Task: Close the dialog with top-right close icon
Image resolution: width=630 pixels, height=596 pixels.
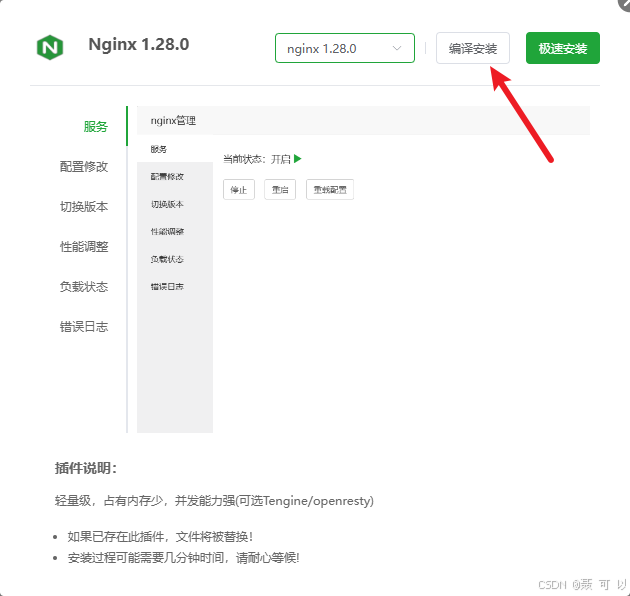Action: [x=625, y=2]
